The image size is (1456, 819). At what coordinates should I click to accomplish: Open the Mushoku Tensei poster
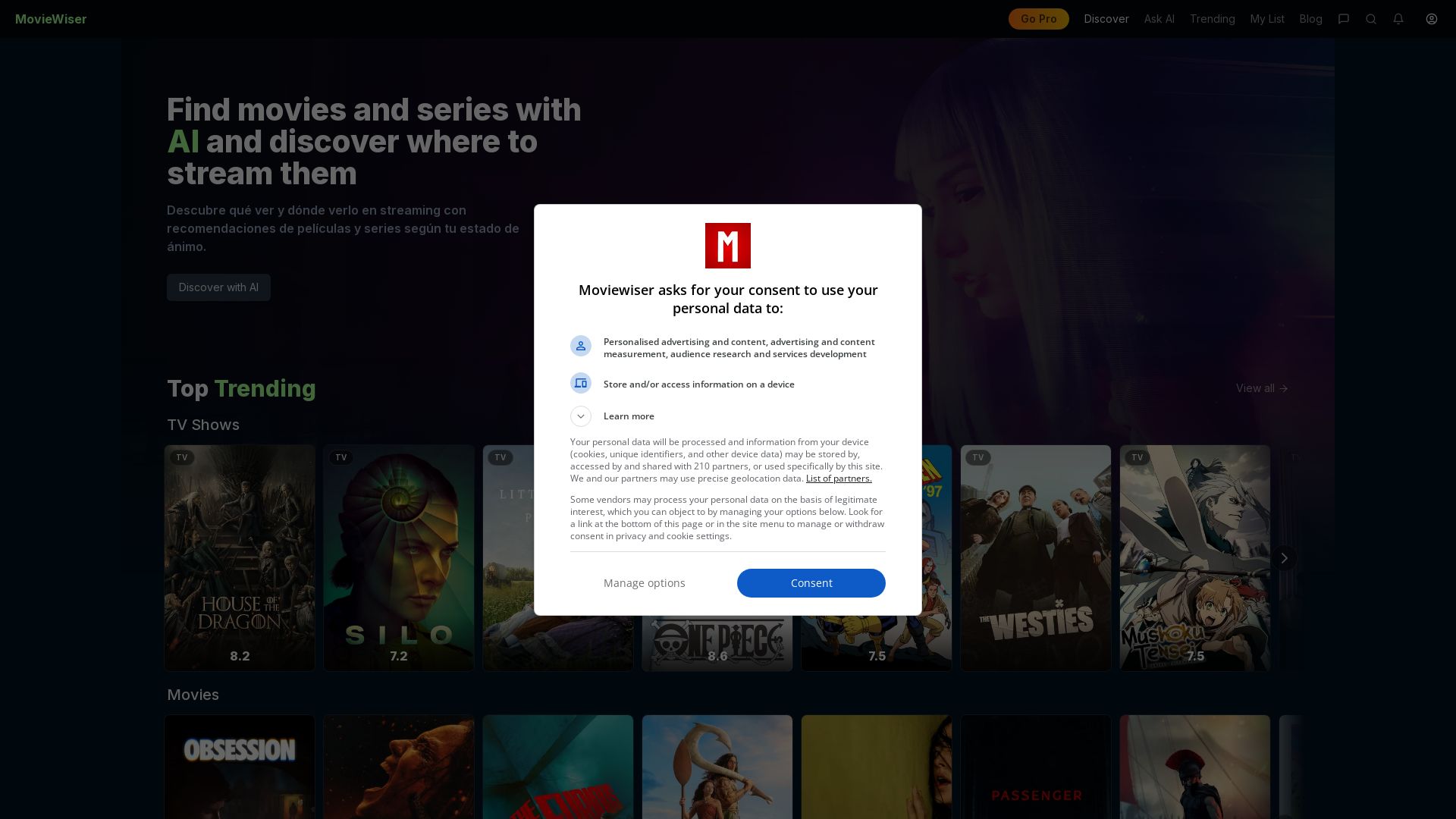[1195, 558]
